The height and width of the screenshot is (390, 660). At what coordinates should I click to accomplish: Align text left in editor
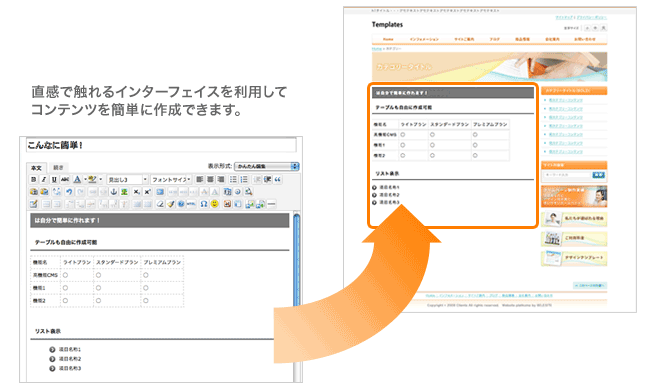200,179
